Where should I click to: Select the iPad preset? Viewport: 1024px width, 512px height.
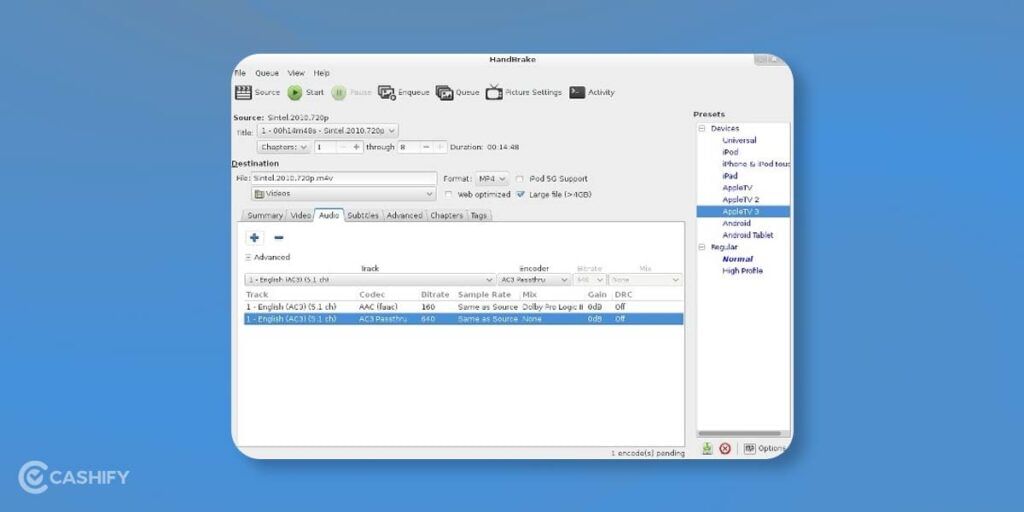(x=729, y=176)
